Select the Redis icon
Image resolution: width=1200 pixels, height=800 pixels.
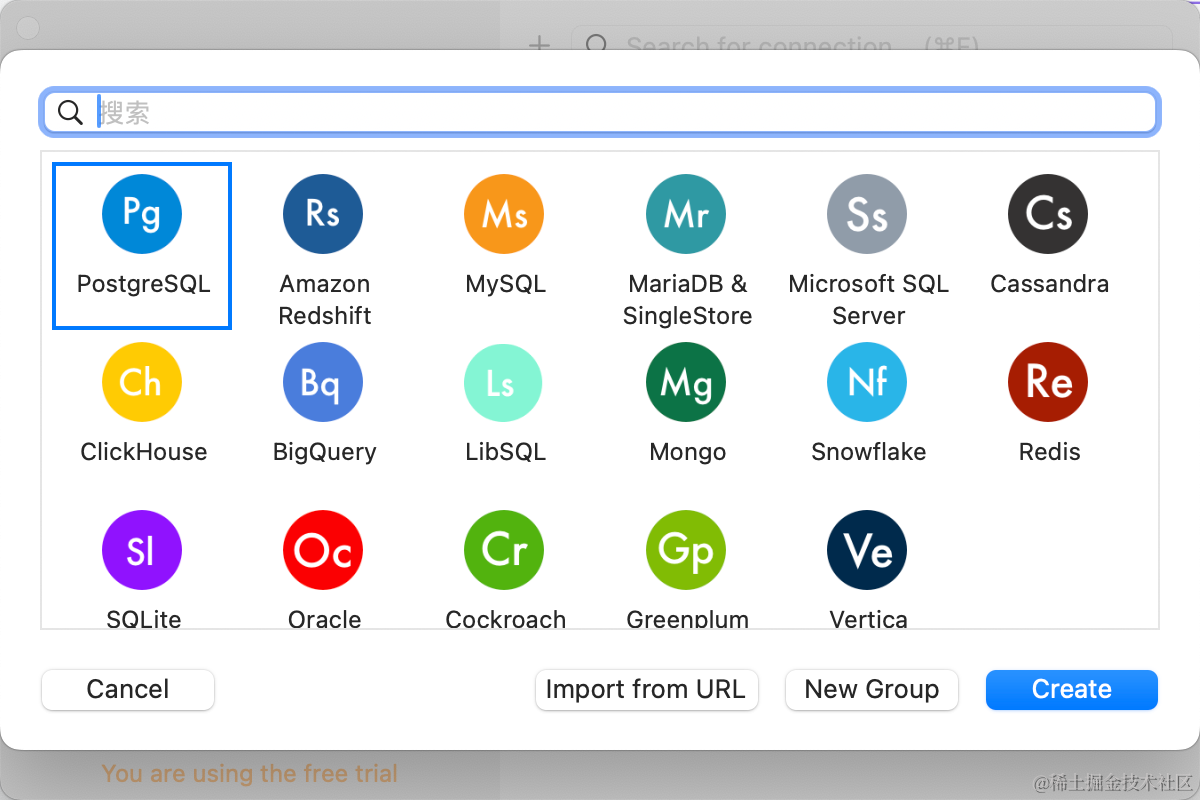[x=1048, y=382]
